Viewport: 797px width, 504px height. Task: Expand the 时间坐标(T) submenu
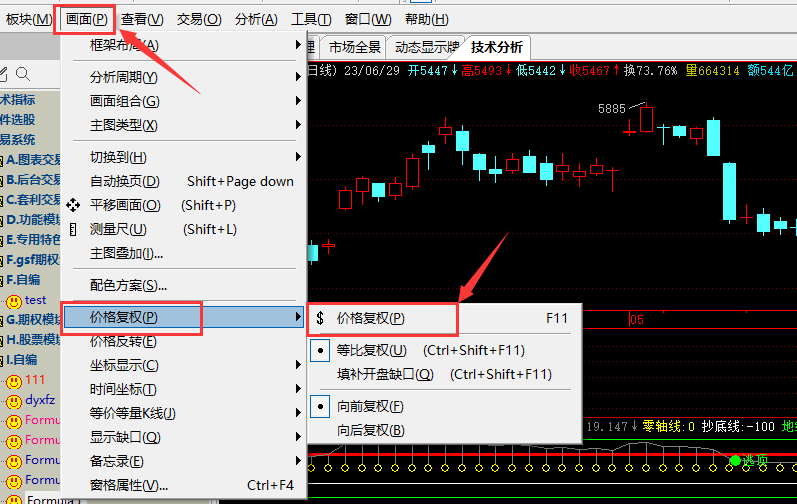[184, 389]
